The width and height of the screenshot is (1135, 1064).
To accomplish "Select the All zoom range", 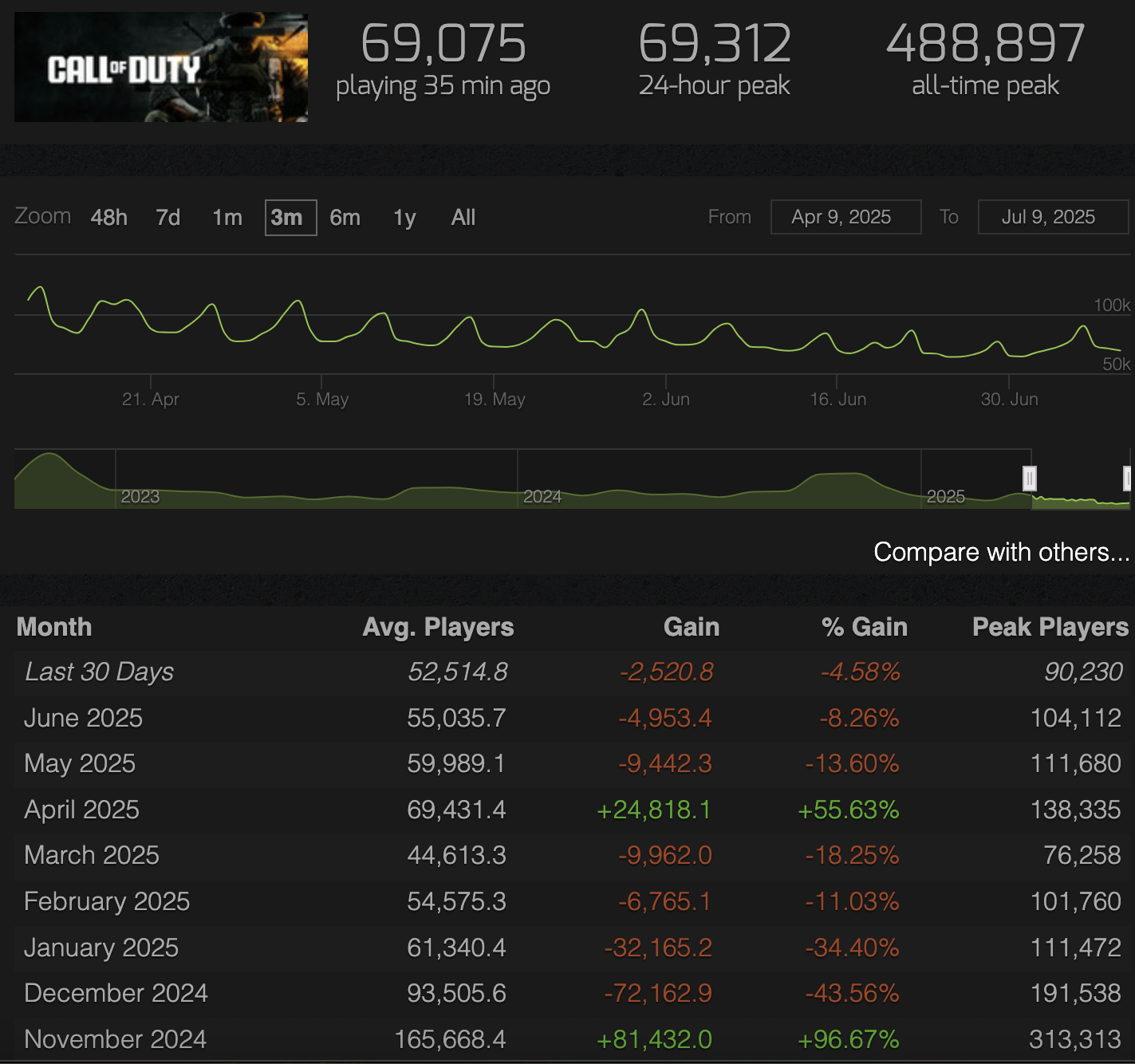I will coord(463,218).
